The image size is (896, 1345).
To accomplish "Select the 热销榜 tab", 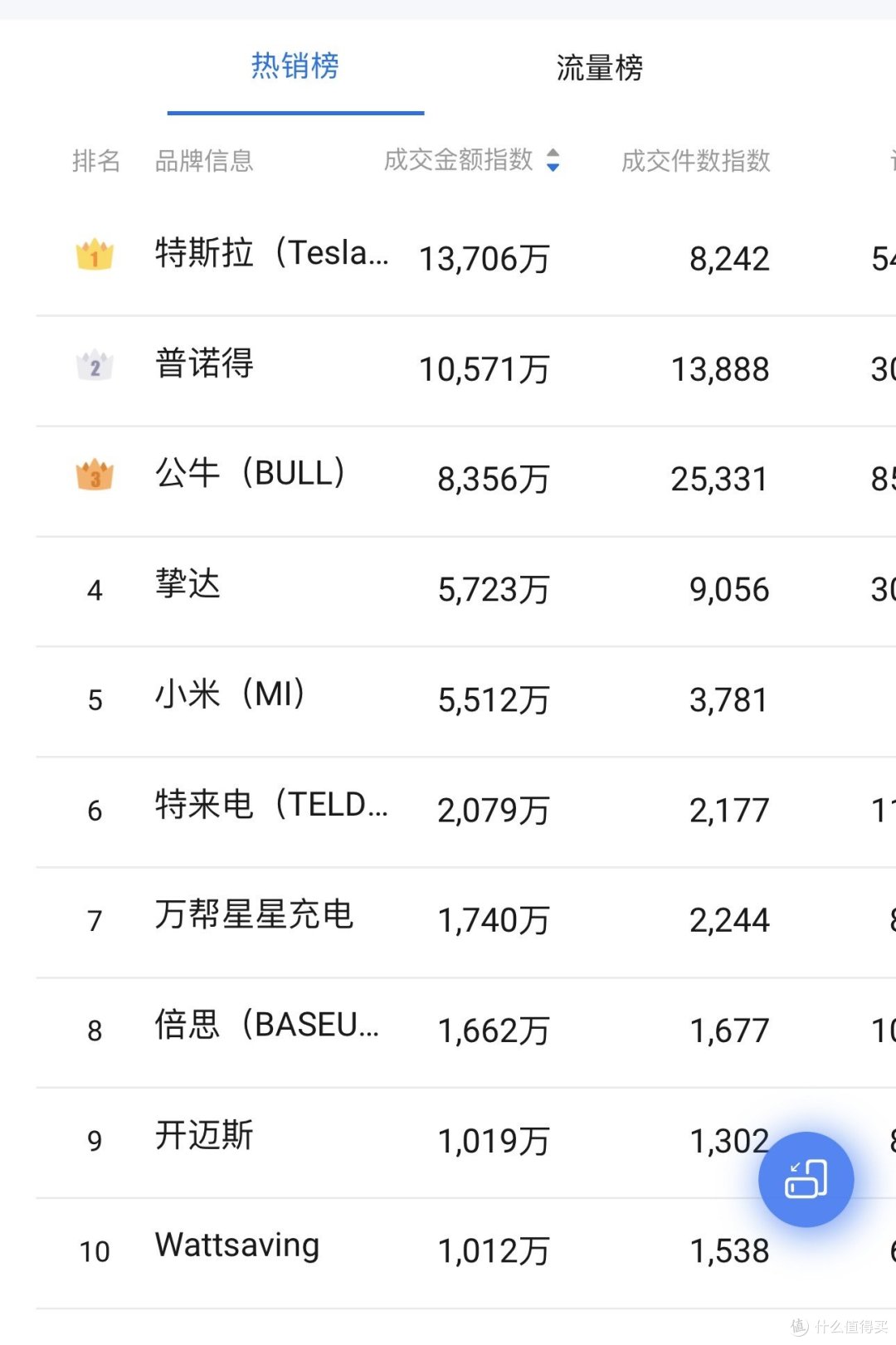I will coord(295,66).
